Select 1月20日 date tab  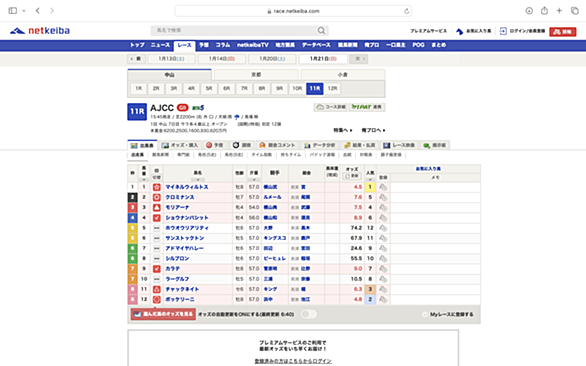click(272, 59)
